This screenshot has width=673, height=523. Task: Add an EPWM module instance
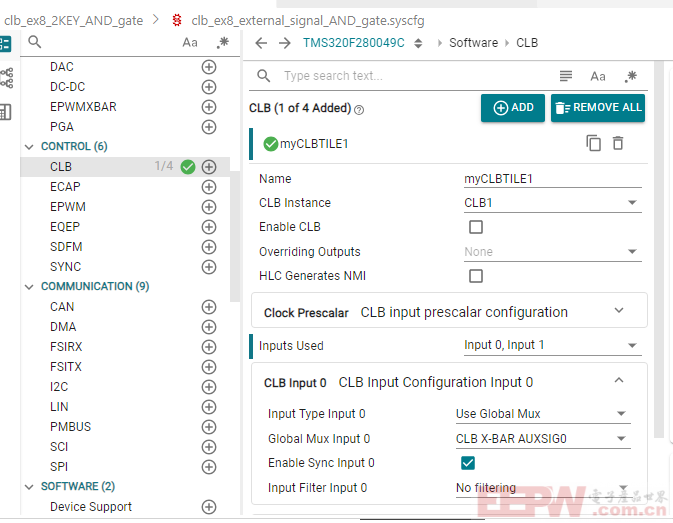pyautogui.click(x=209, y=207)
